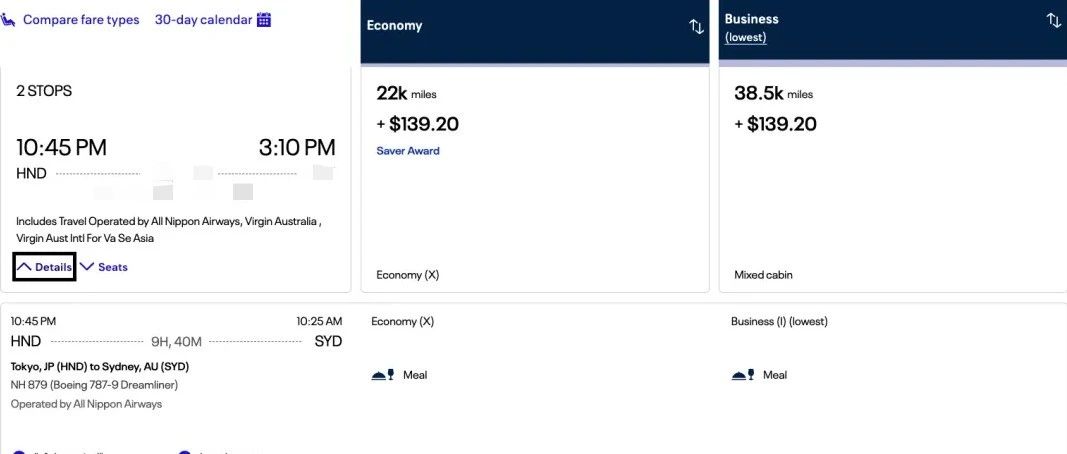
Task: Select the Business column header
Action: (x=751, y=19)
